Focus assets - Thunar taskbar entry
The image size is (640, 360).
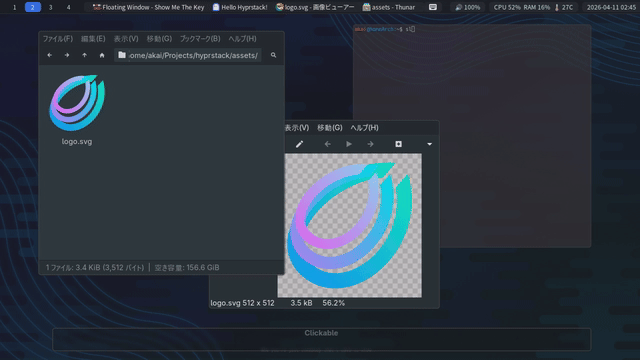(389, 7)
